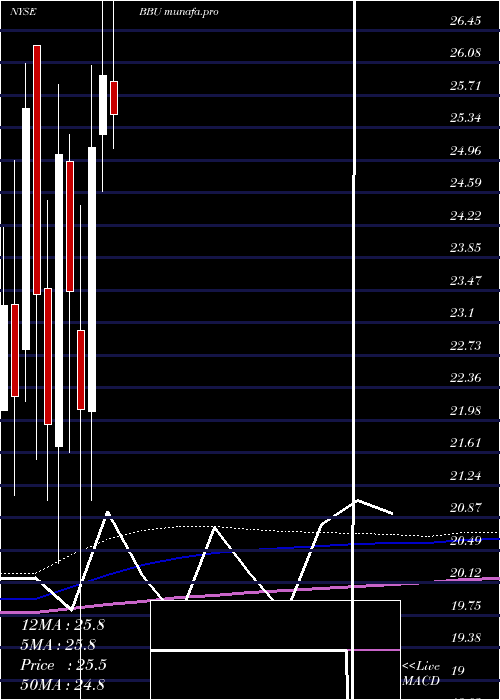Image resolution: width=500 pixels, height=700 pixels.
Task: Click the 26.45 price axis label
Action: (x=466, y=21)
